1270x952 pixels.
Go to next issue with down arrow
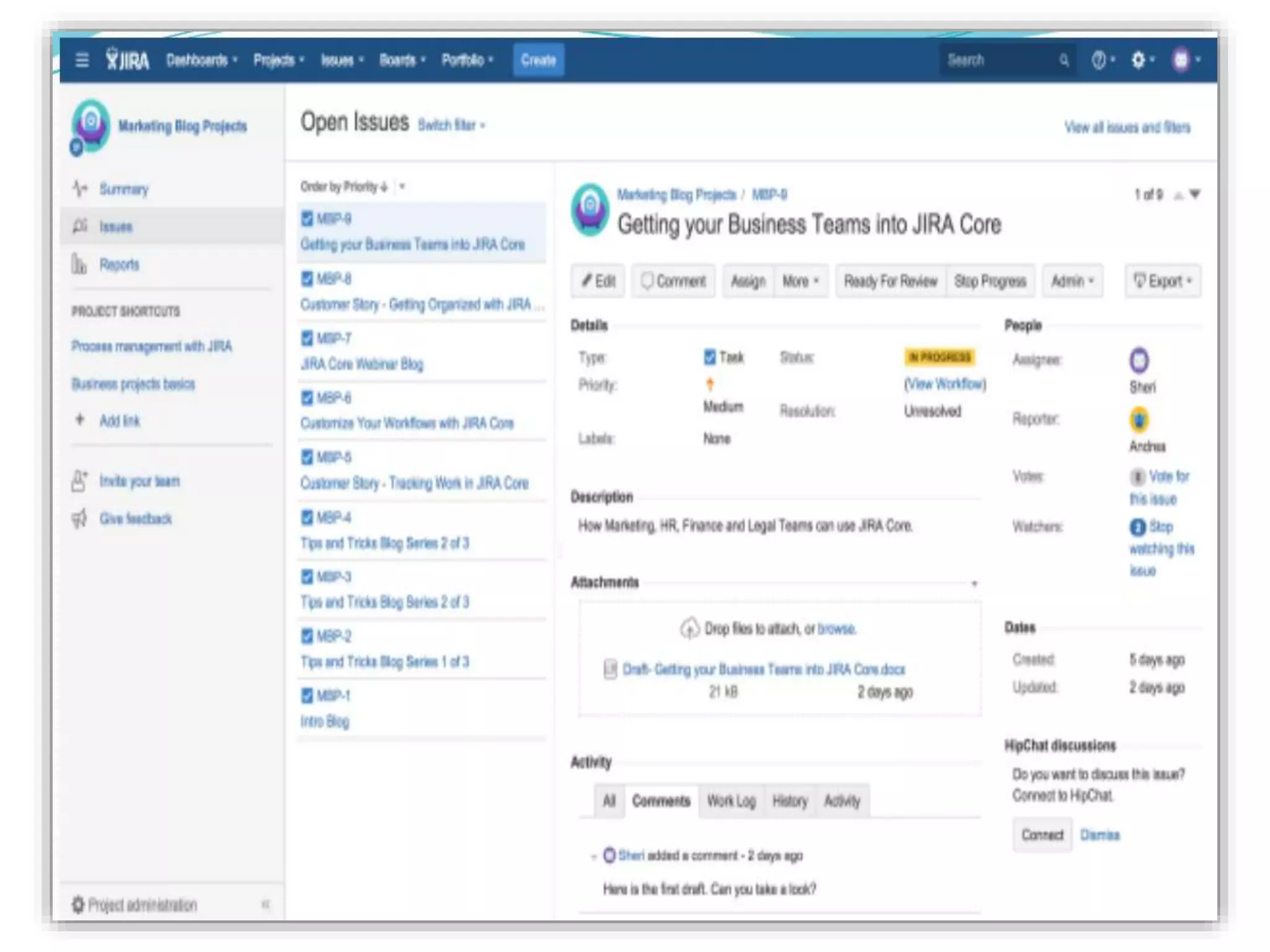pos(1196,195)
